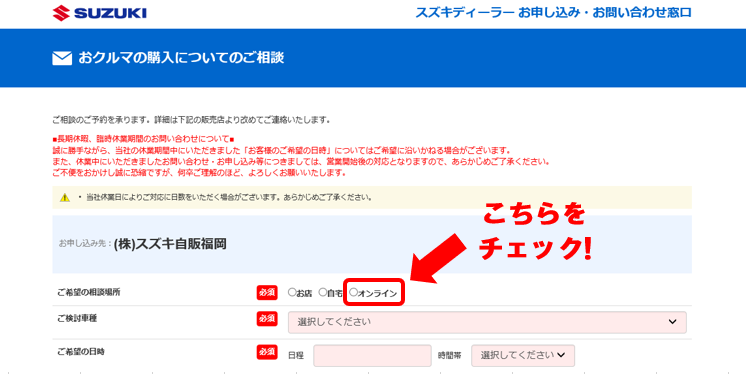The height and width of the screenshot is (374, 746).
Task: Click the 日程 date input field
Action: [x=372, y=355]
